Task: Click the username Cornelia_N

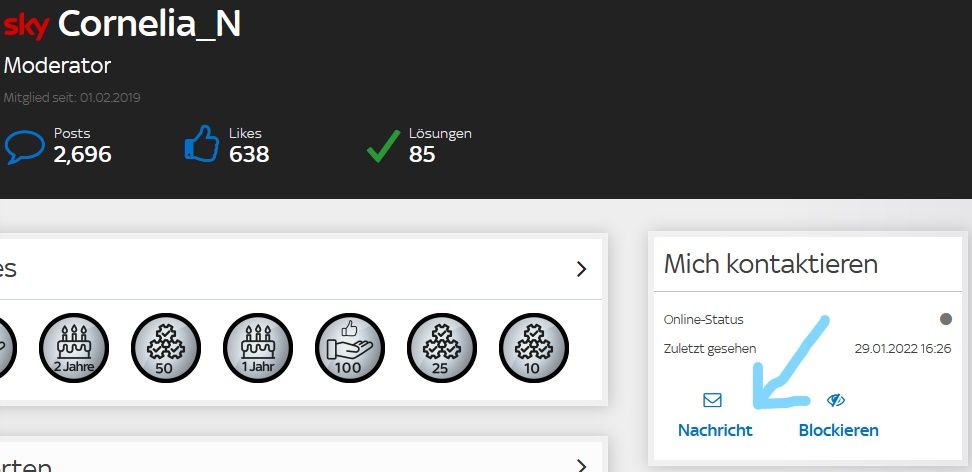Action: pos(149,24)
